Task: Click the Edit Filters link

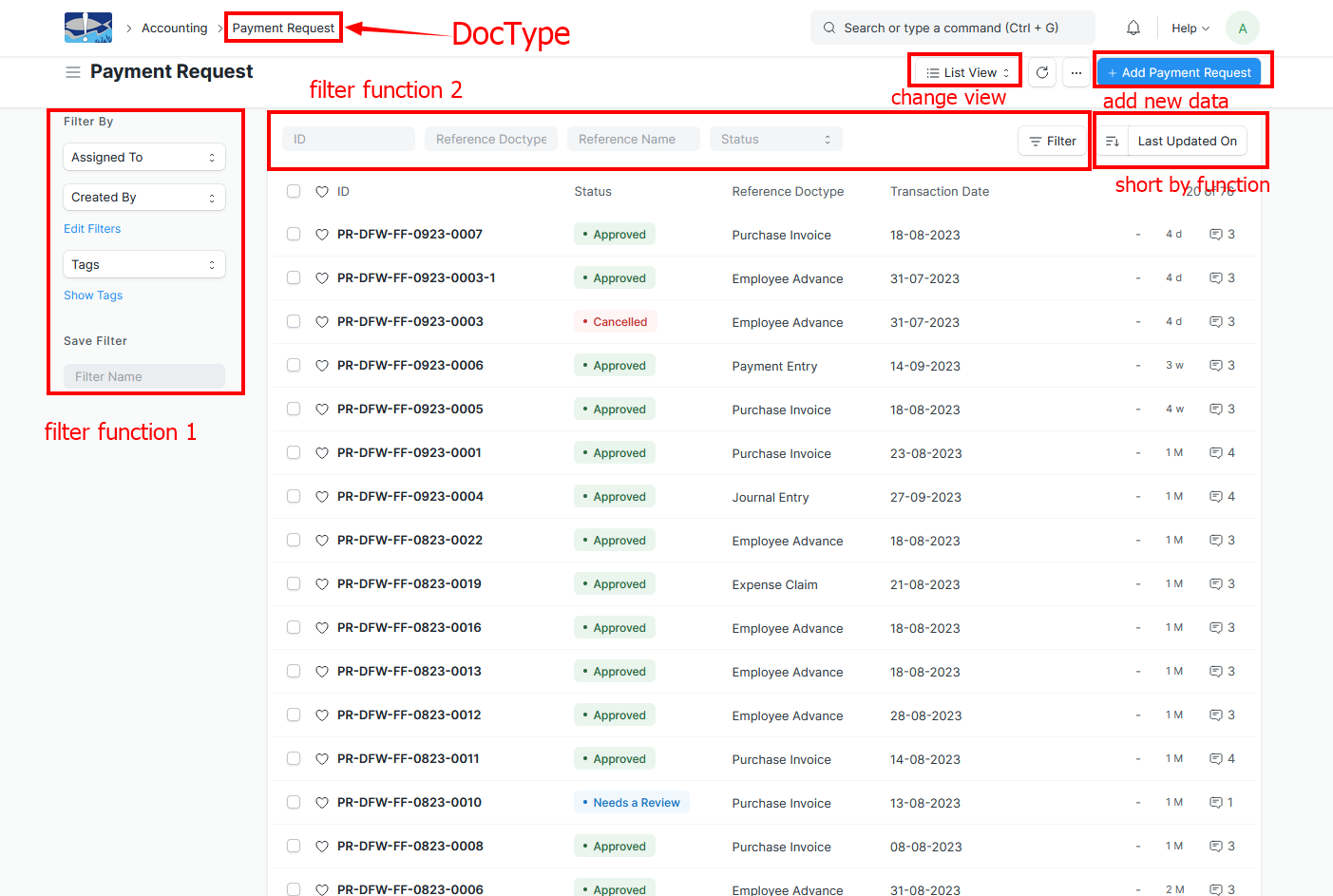Action: [x=92, y=229]
